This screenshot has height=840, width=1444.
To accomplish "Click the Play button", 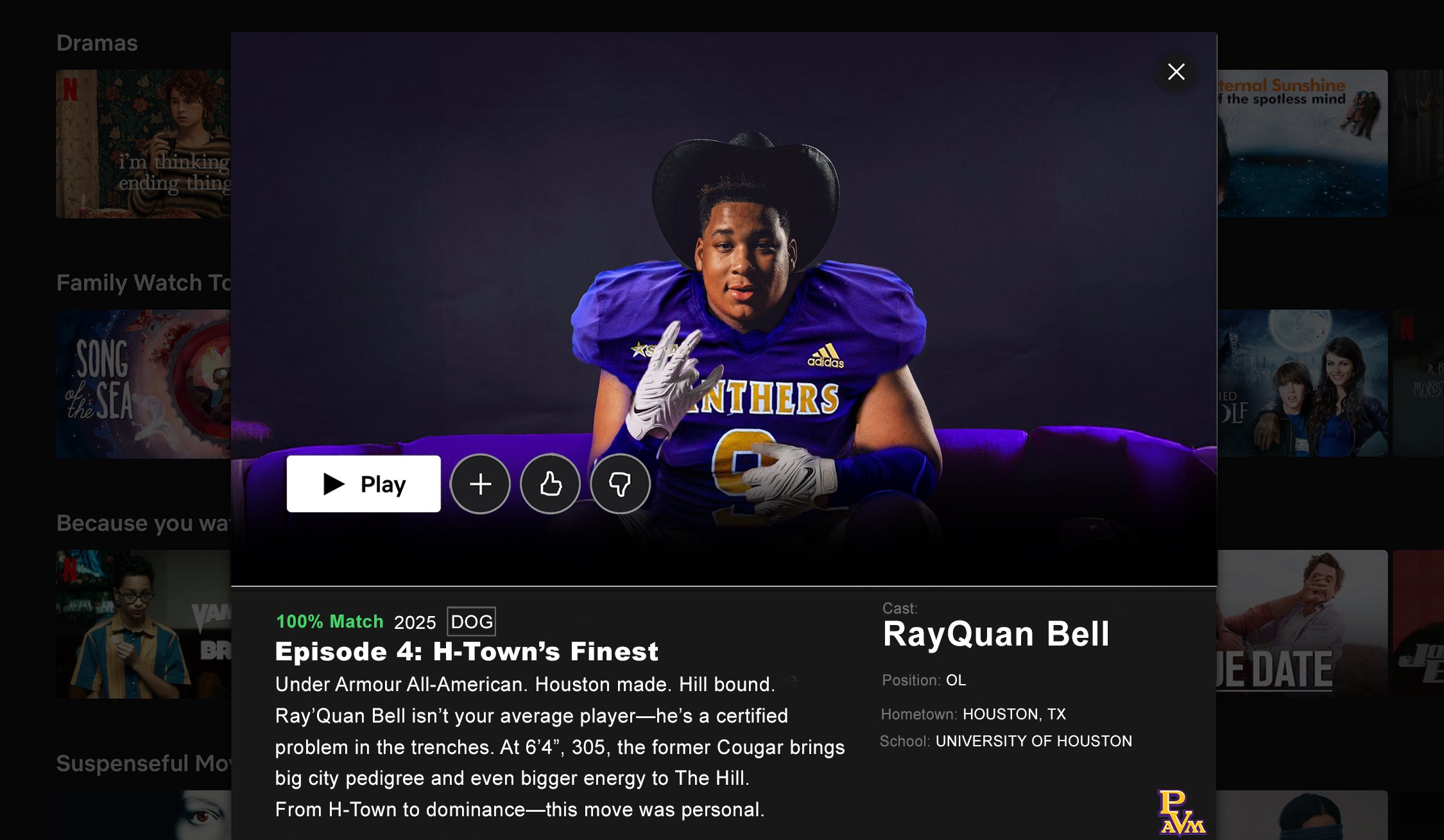I will click(363, 484).
